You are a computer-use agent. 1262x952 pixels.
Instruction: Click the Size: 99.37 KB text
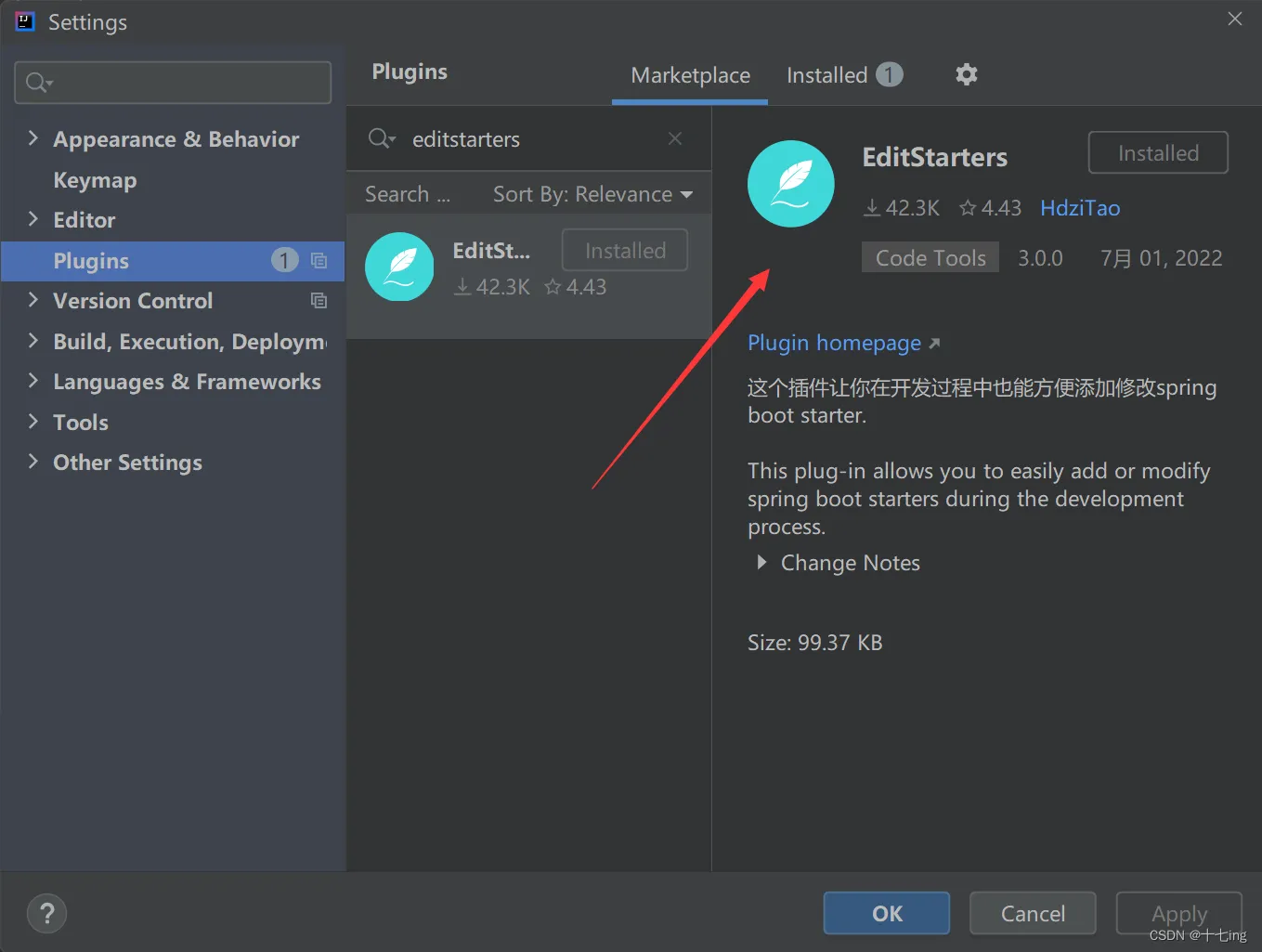point(815,643)
